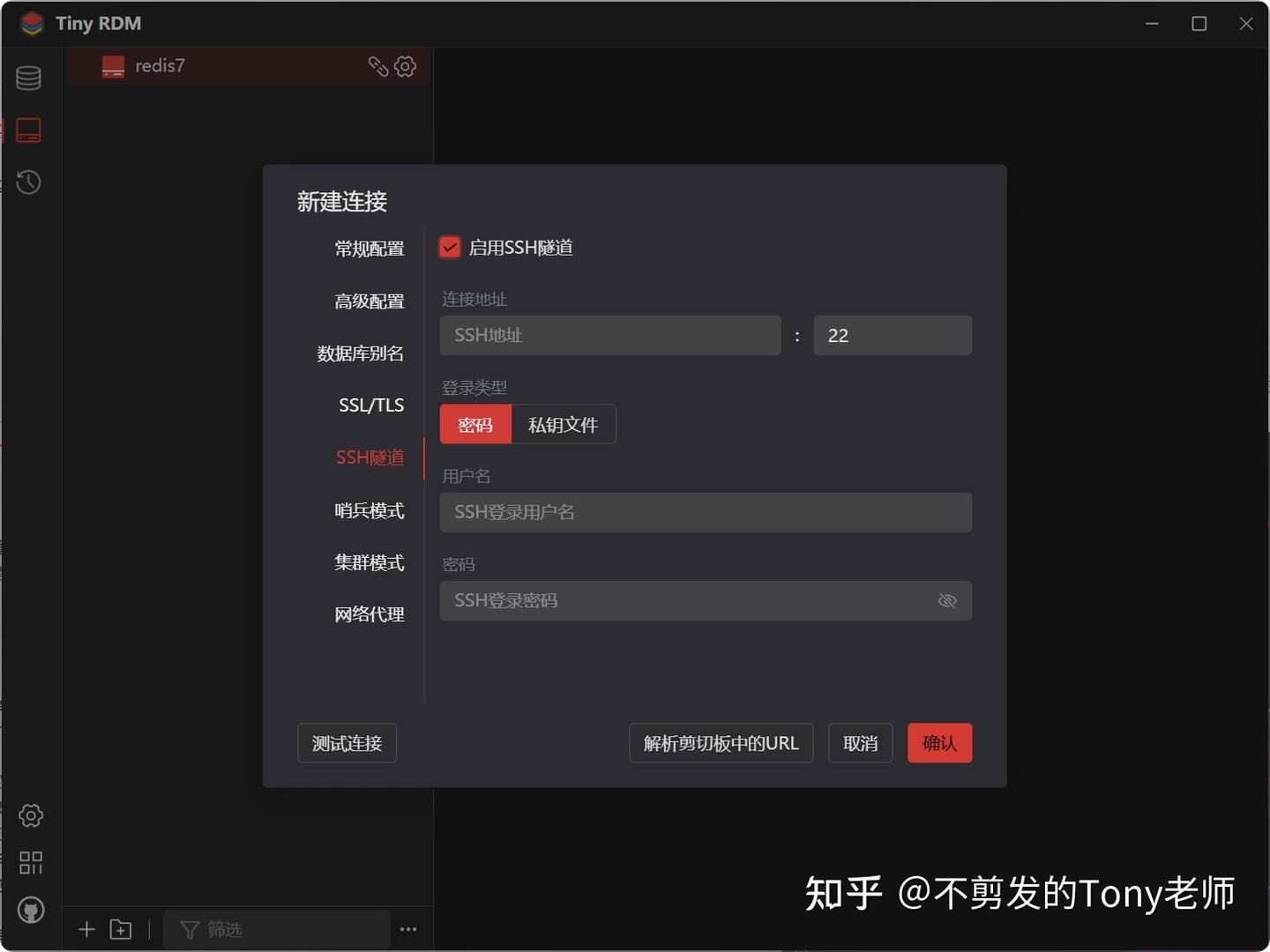1270x952 pixels.
Task: Select the database browser icon in sidebar
Action: pyautogui.click(x=27, y=78)
